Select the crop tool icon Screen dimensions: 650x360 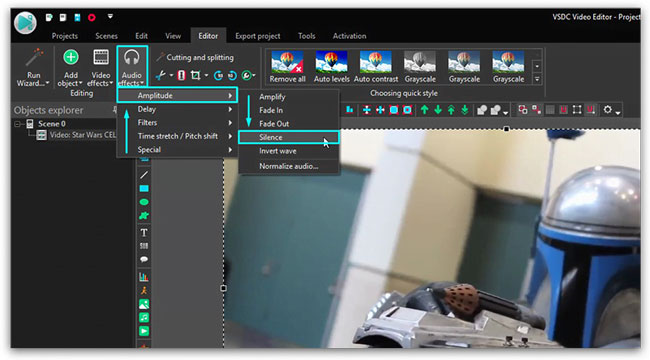pos(195,75)
